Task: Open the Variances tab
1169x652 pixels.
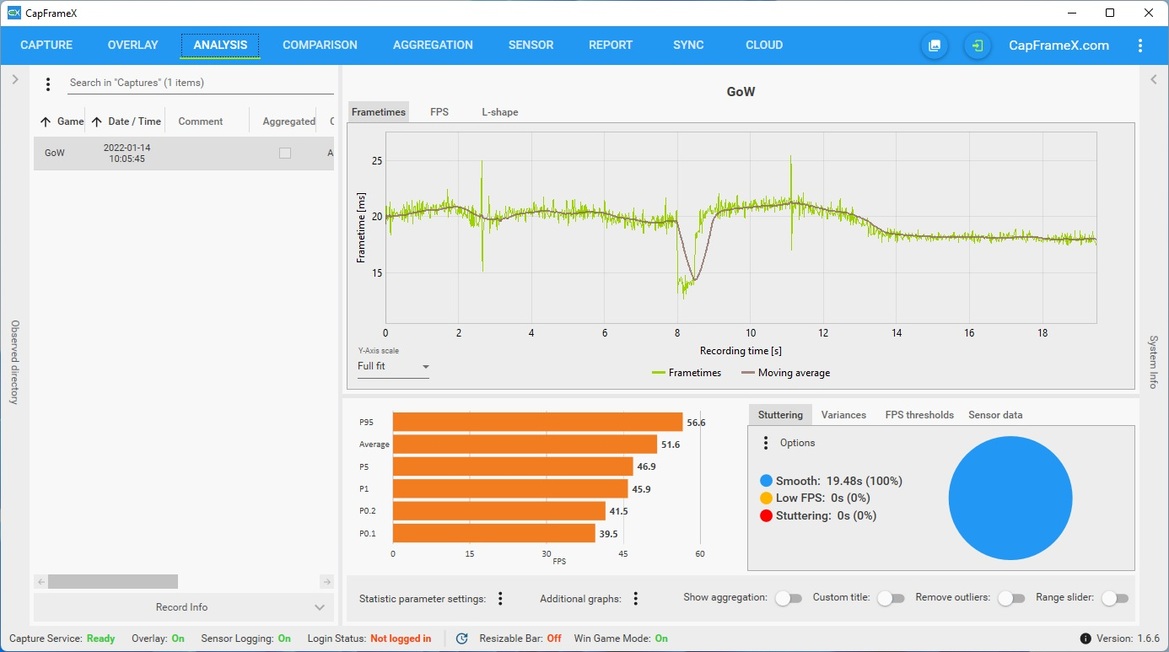Action: point(843,415)
